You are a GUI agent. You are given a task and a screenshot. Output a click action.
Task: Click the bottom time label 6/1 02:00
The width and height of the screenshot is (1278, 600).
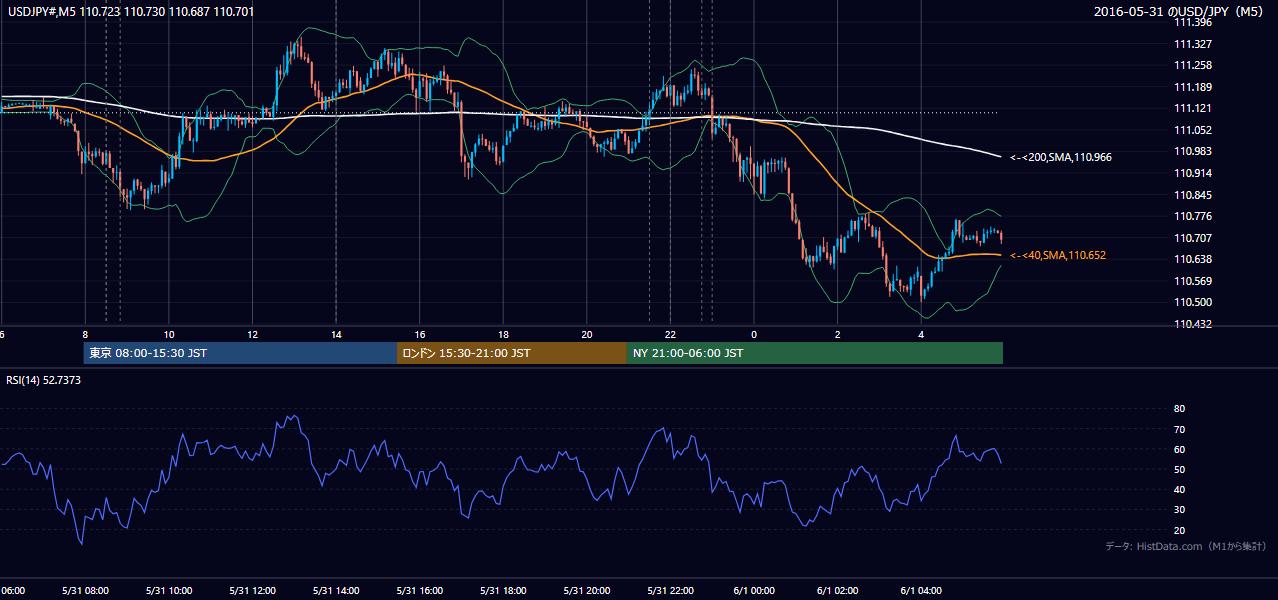coord(838,590)
